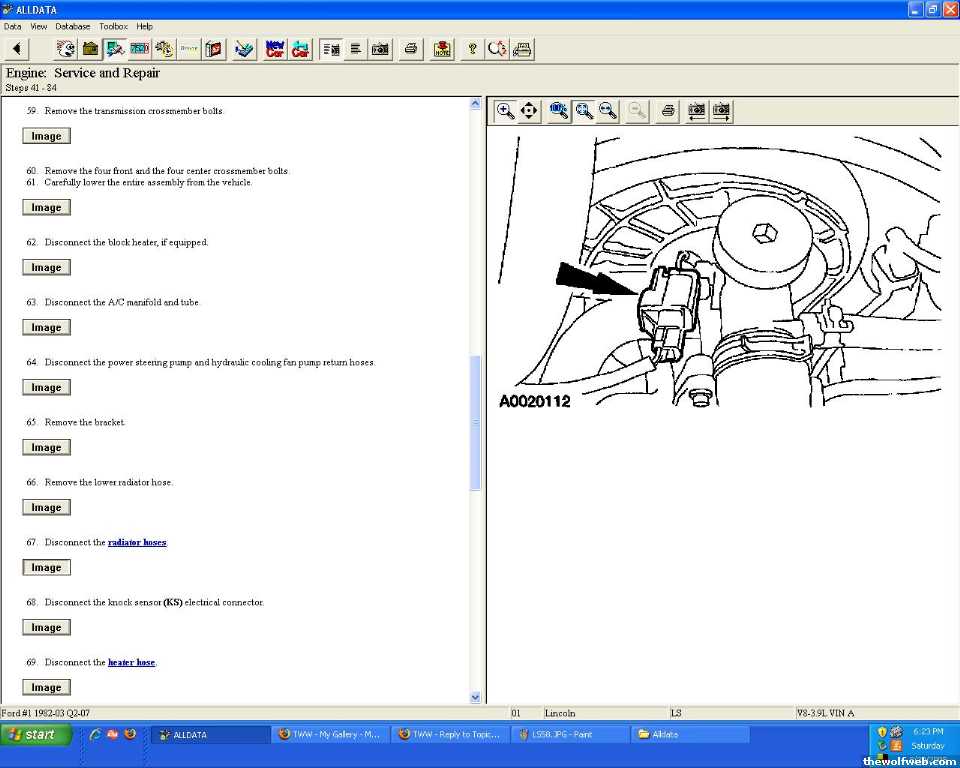The width and height of the screenshot is (960, 768).
Task: Follow the heater hose link
Action: click(131, 662)
